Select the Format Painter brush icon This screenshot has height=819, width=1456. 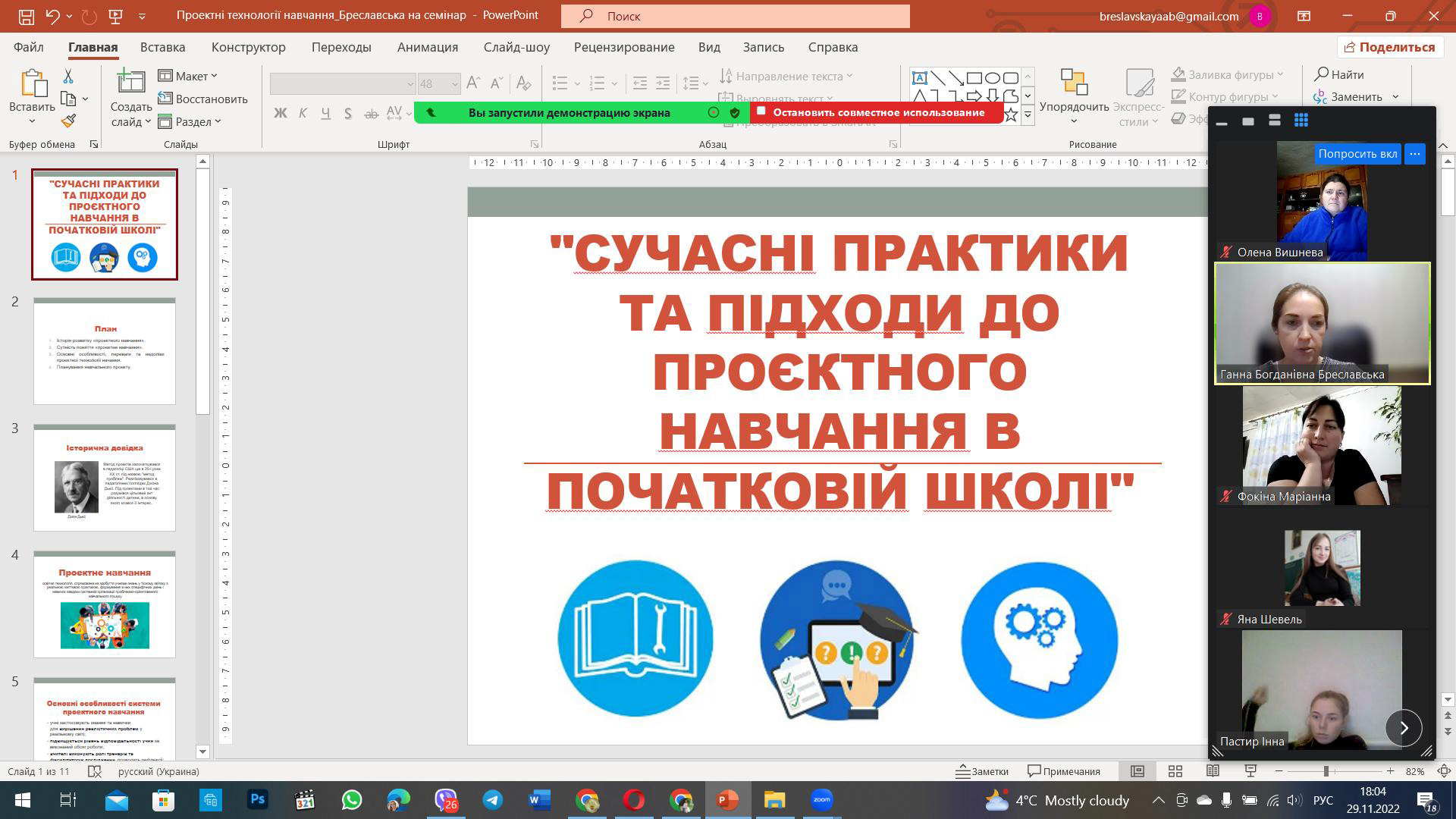[x=68, y=121]
